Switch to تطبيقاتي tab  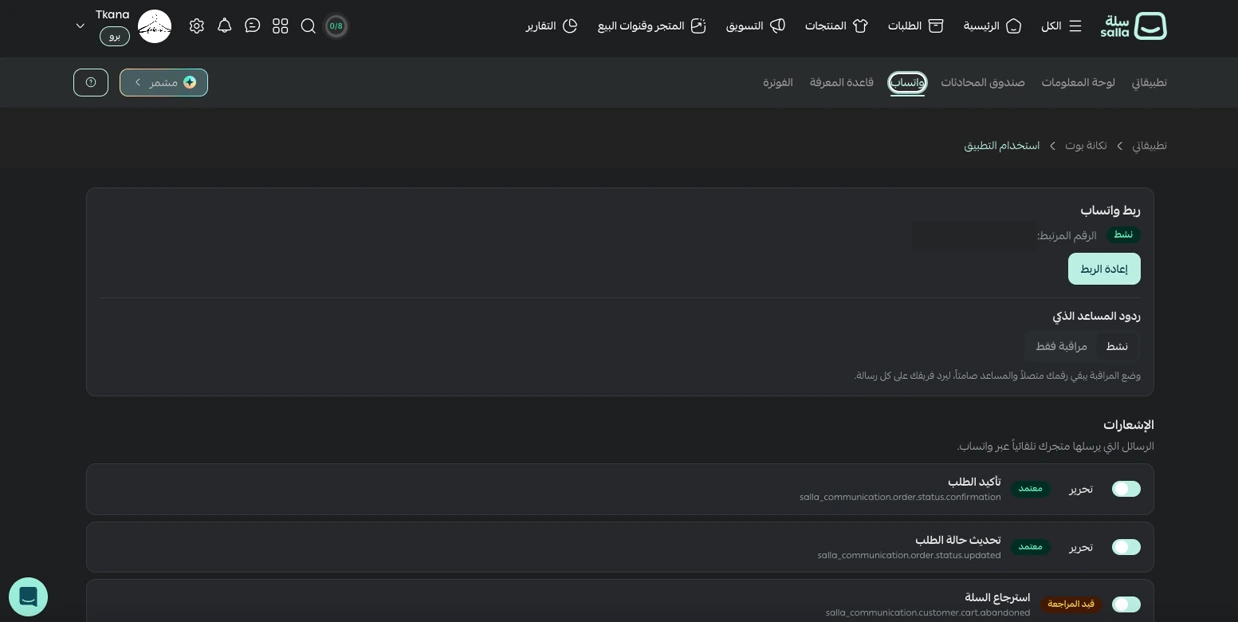(x=1149, y=83)
